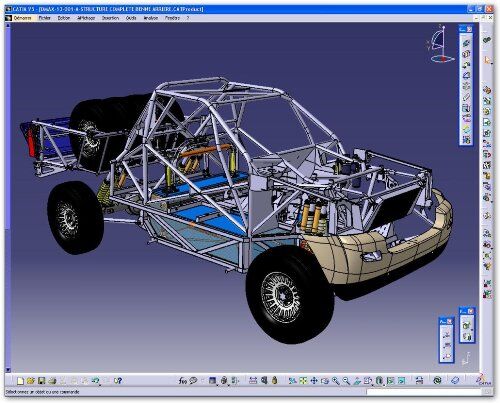Open the Fichier menu
Screen dimensions: 500x403
(x=45, y=18)
